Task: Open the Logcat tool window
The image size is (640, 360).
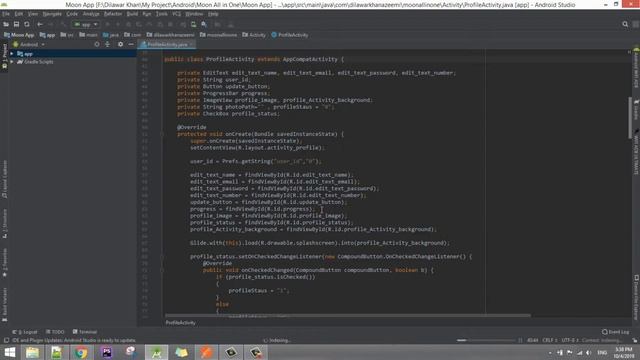Action: (25, 332)
